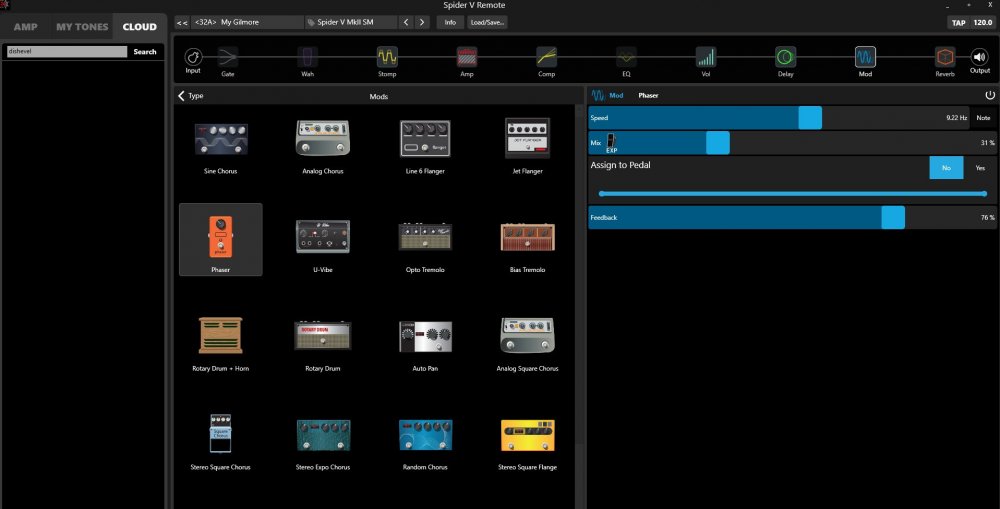Toggle the Mod effect power button
The width and height of the screenshot is (1000, 509).
click(990, 95)
